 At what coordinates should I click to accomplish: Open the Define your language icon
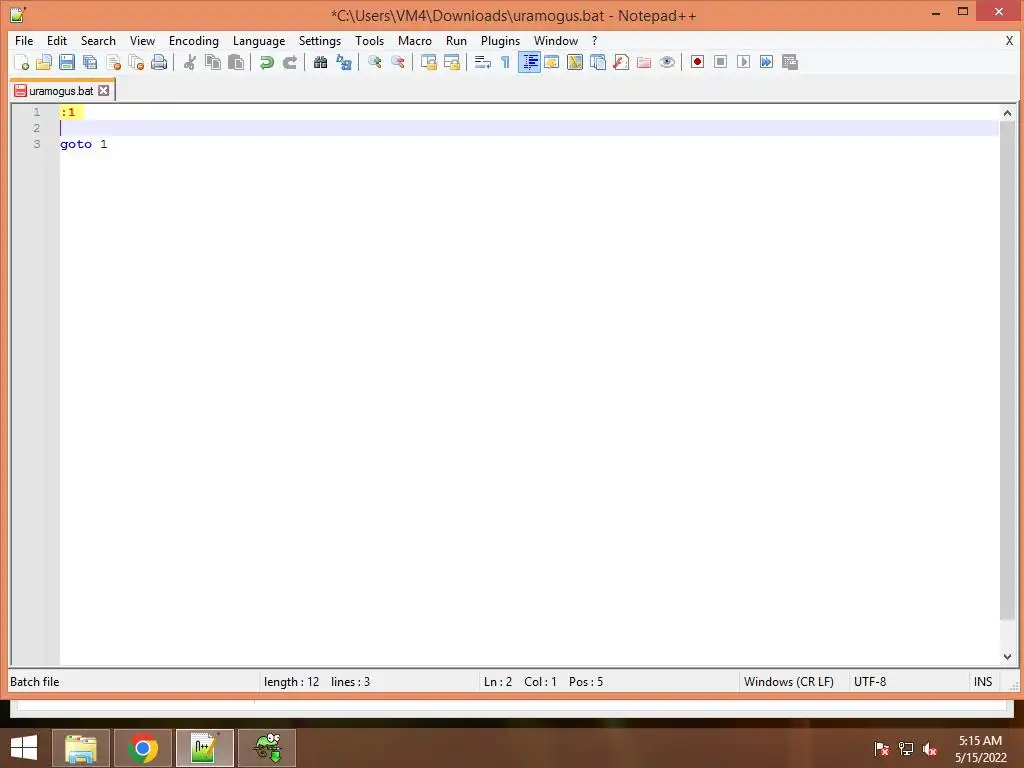pyautogui.click(x=552, y=62)
